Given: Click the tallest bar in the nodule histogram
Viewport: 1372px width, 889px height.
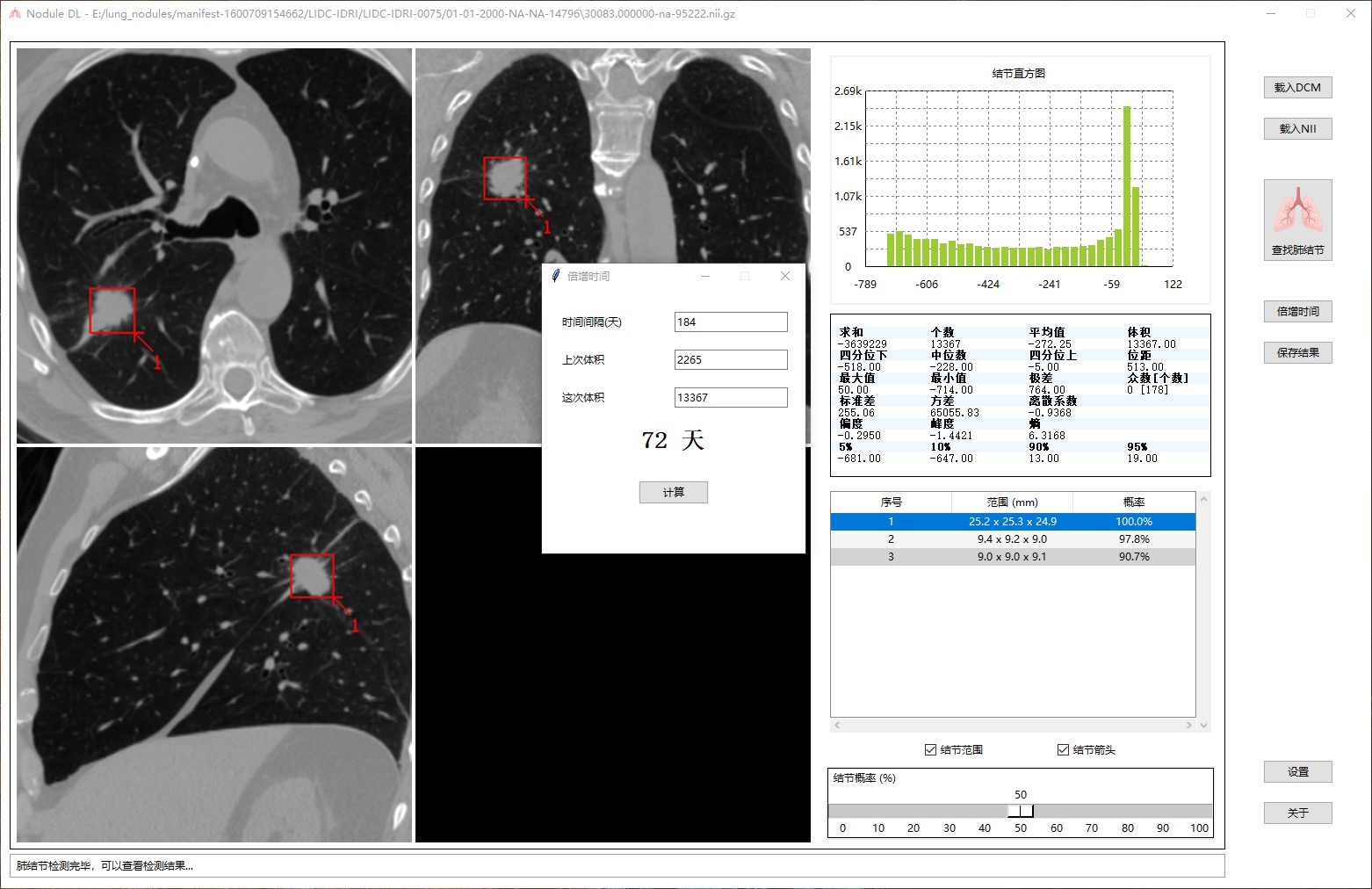Looking at the screenshot, I should pos(1127,186).
